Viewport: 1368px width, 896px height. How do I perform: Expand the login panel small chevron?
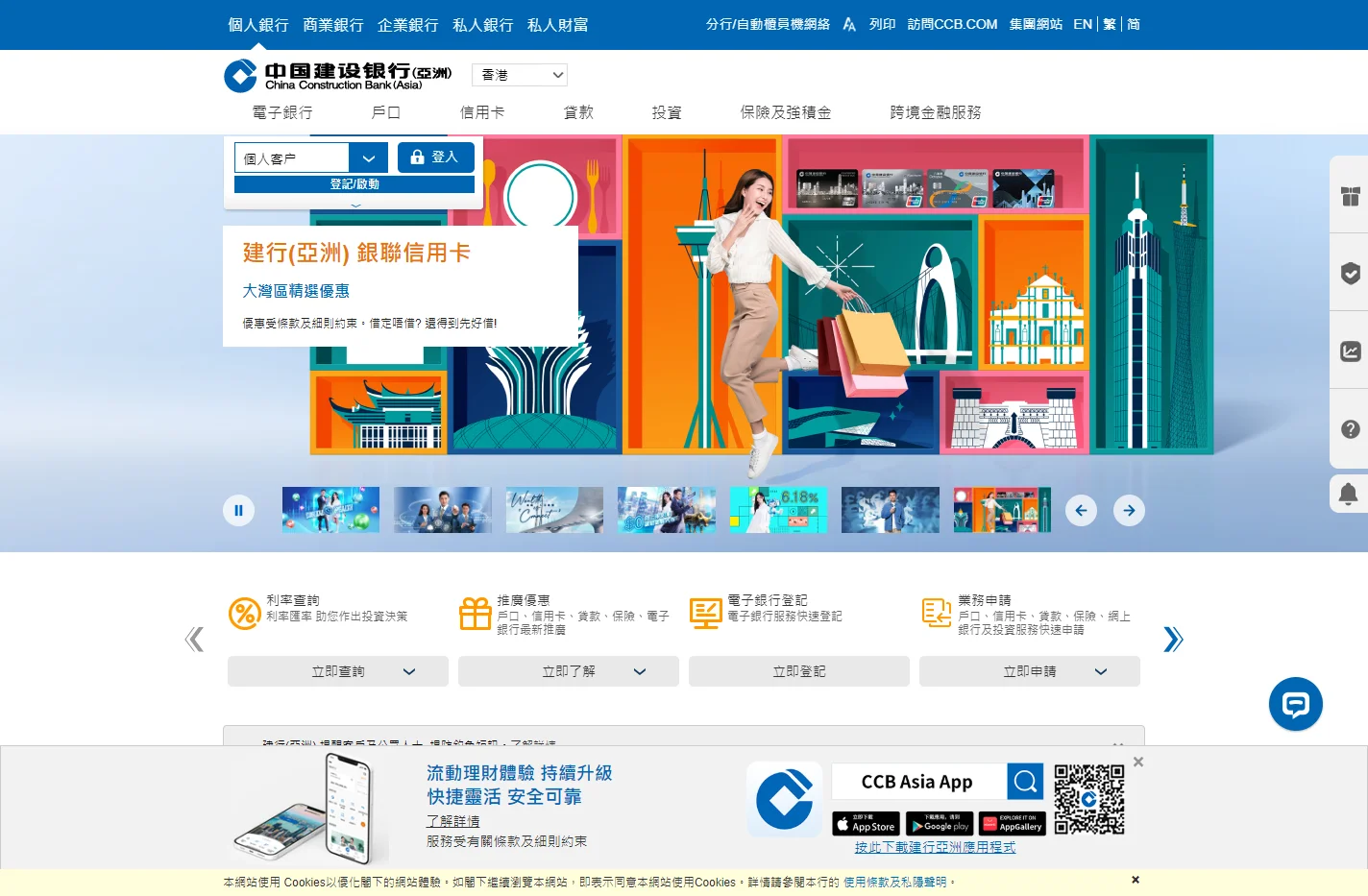(355, 205)
